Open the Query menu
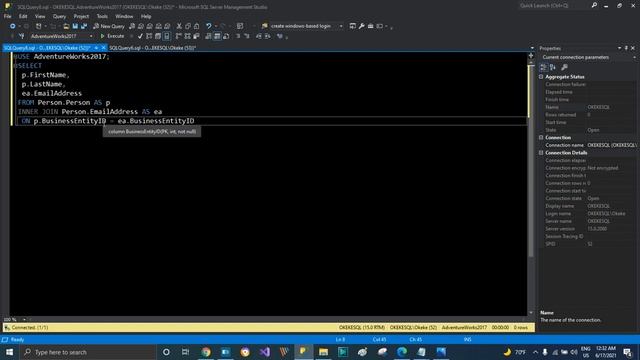Image resolution: width=640 pixels, height=360 pixels. pos(59,16)
